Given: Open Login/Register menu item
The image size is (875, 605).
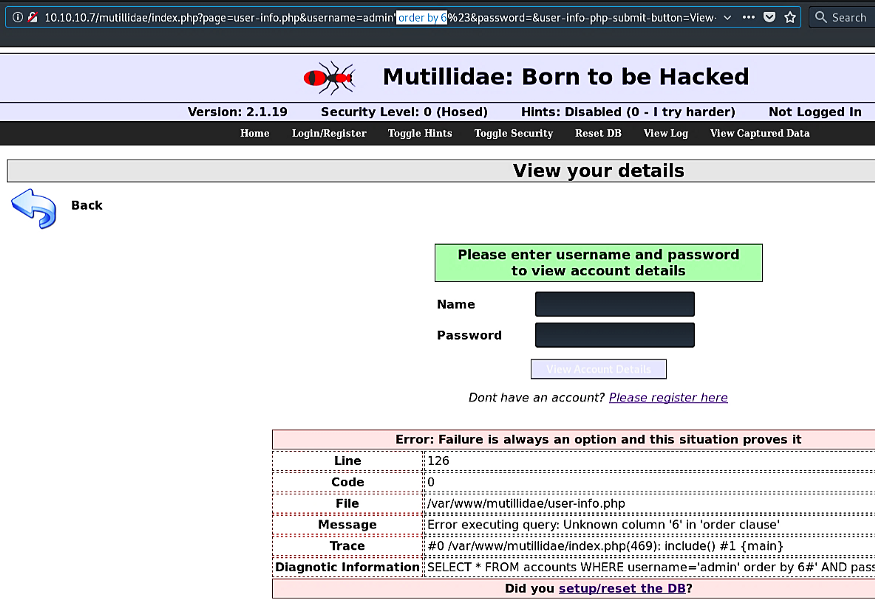Looking at the screenshot, I should (329, 133).
